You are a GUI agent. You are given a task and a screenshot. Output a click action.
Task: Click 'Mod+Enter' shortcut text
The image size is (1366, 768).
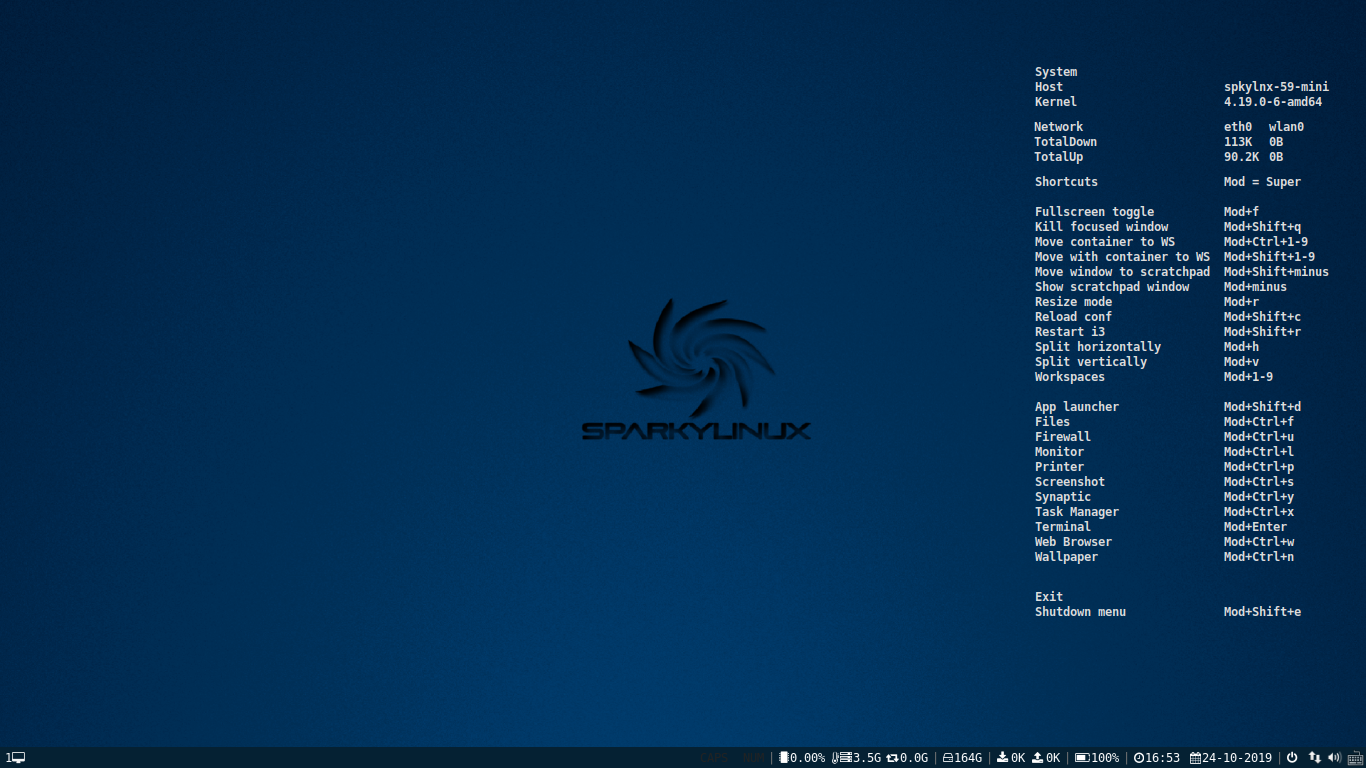point(1255,527)
